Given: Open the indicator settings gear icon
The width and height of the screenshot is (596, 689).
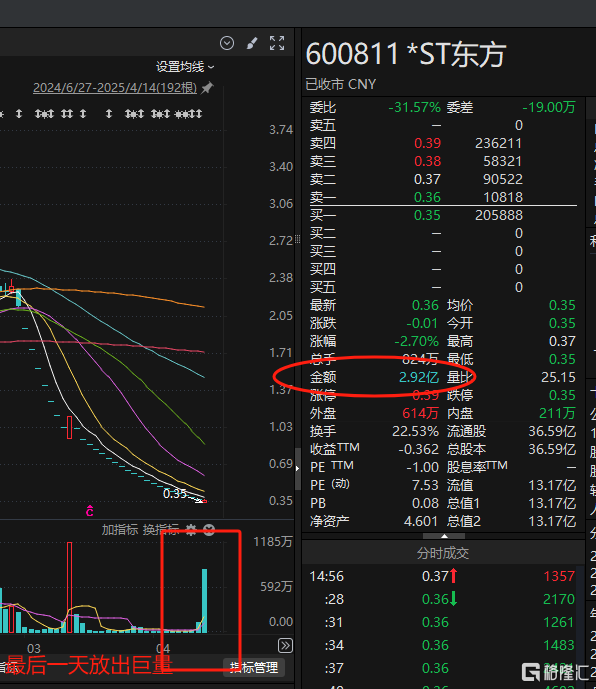Looking at the screenshot, I should click(191, 530).
